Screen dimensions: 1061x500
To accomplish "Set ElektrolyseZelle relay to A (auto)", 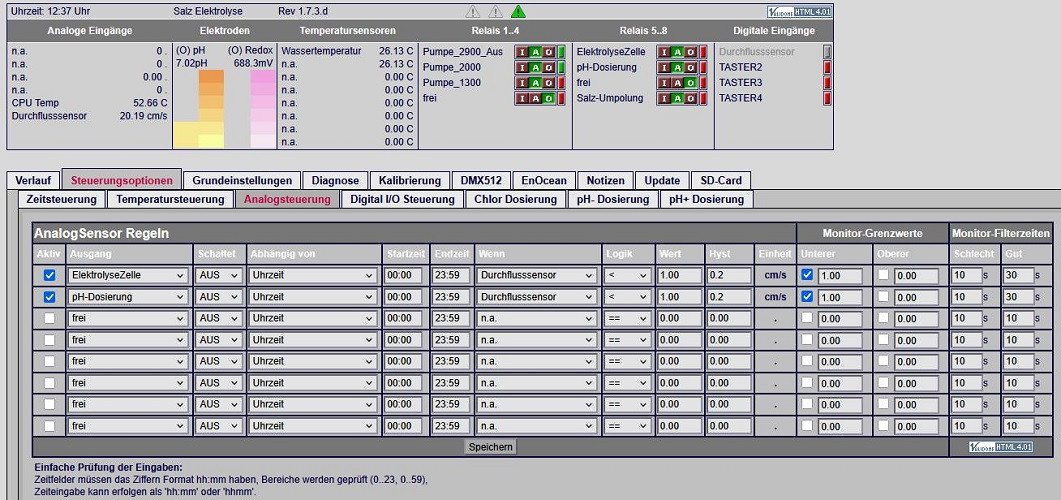I will pyautogui.click(x=678, y=51).
